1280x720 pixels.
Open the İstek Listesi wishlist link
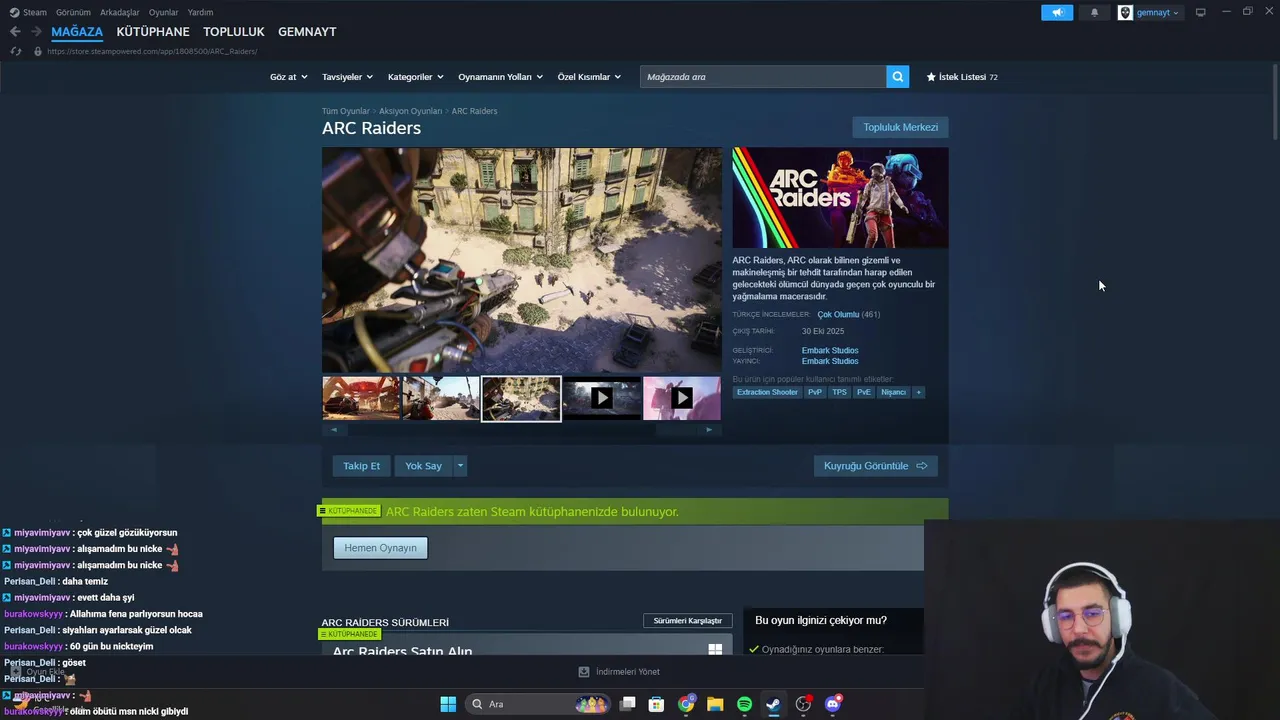(x=962, y=76)
